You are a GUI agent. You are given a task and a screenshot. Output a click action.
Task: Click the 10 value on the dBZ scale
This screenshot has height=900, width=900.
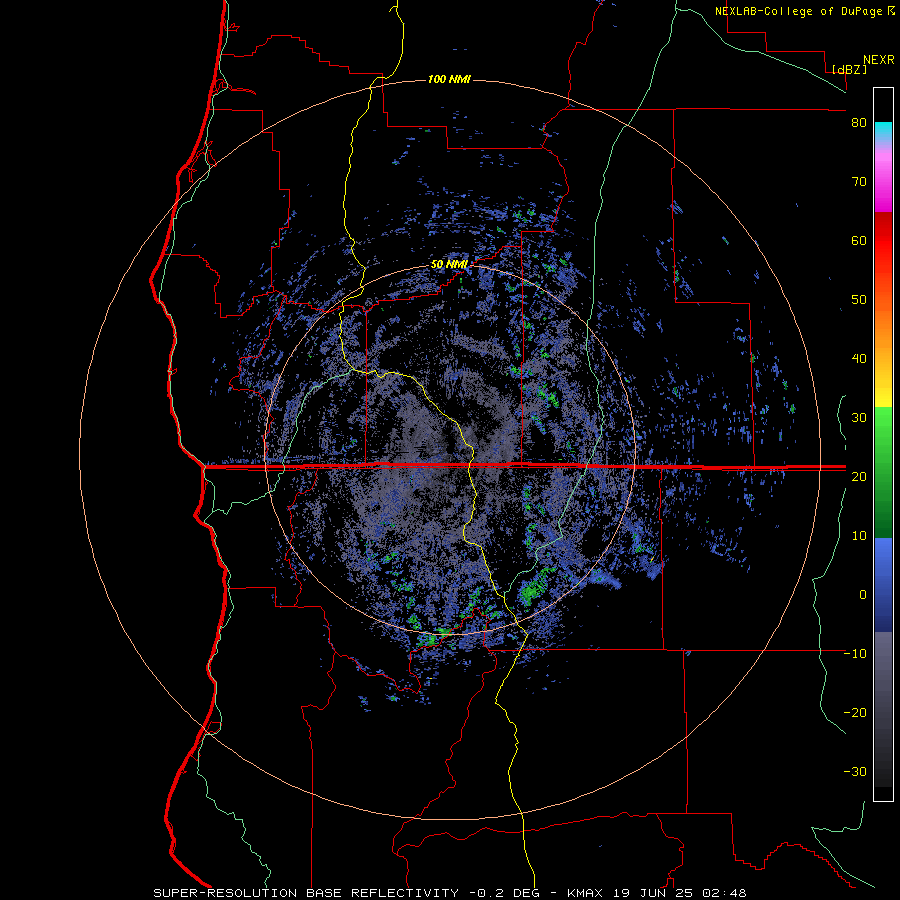(859, 536)
